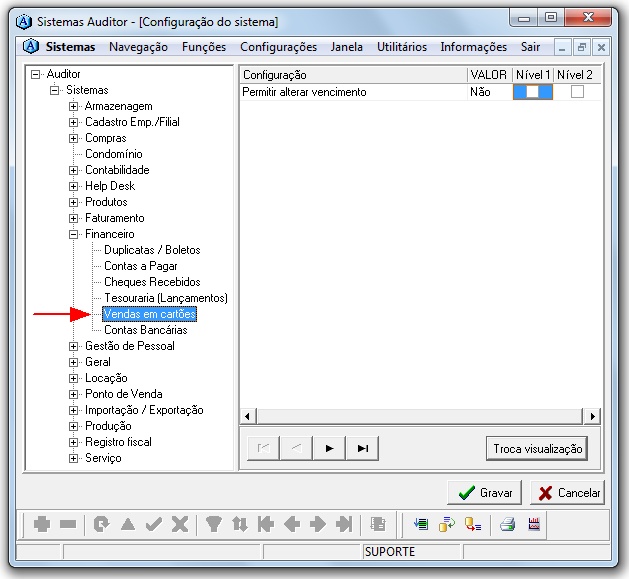Select Tesouraria (Lançamentos) in tree
The width and height of the screenshot is (629, 579).
click(166, 298)
